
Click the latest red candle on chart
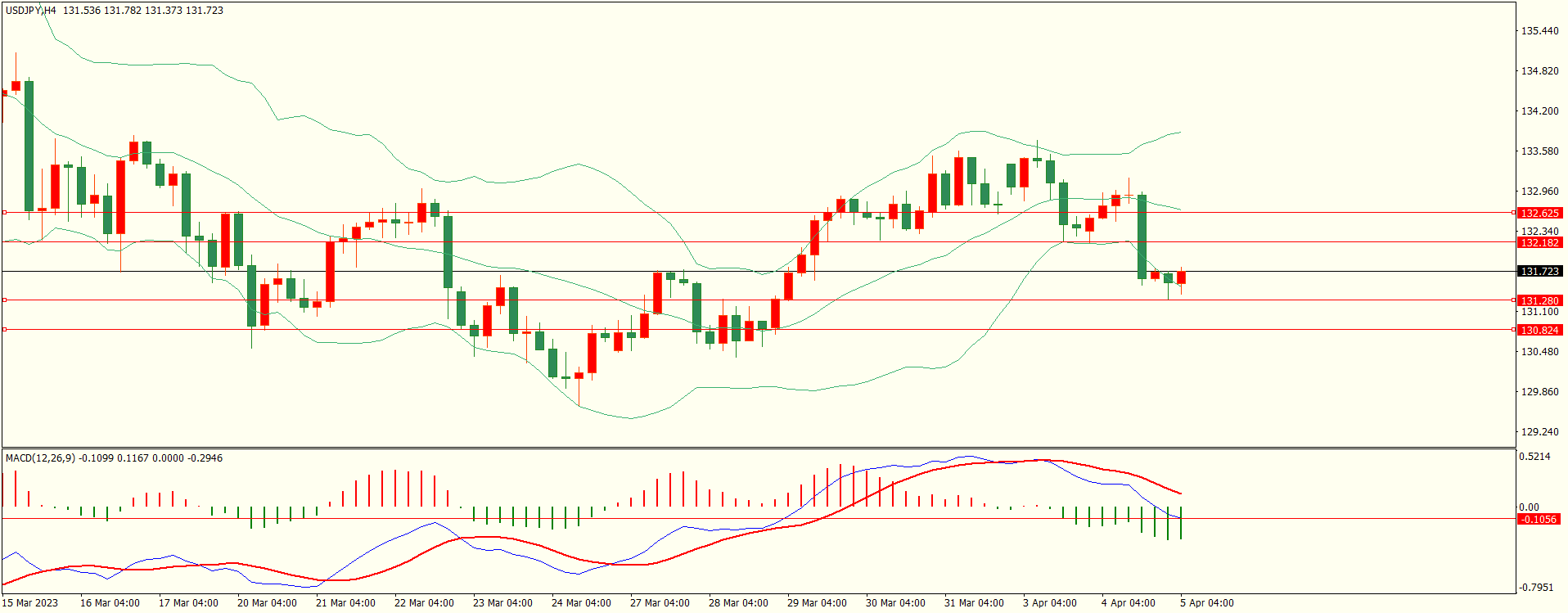click(x=1181, y=277)
